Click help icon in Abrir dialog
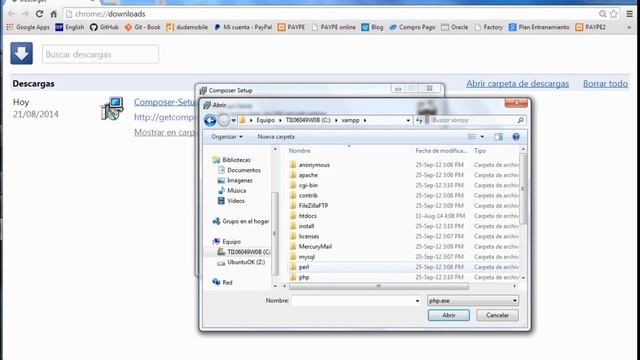Image resolution: width=640 pixels, height=360 pixels. (516, 137)
